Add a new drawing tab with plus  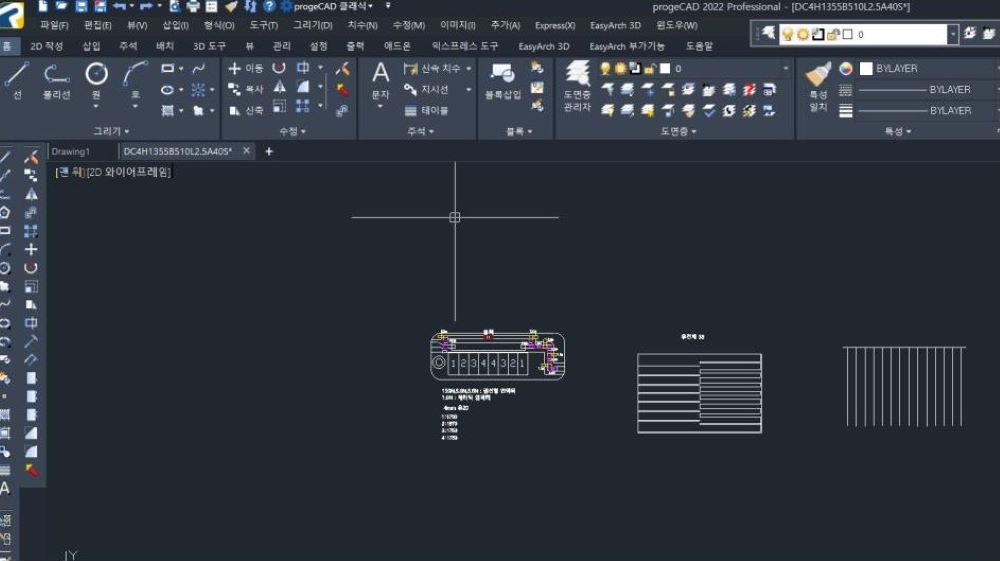pos(268,151)
